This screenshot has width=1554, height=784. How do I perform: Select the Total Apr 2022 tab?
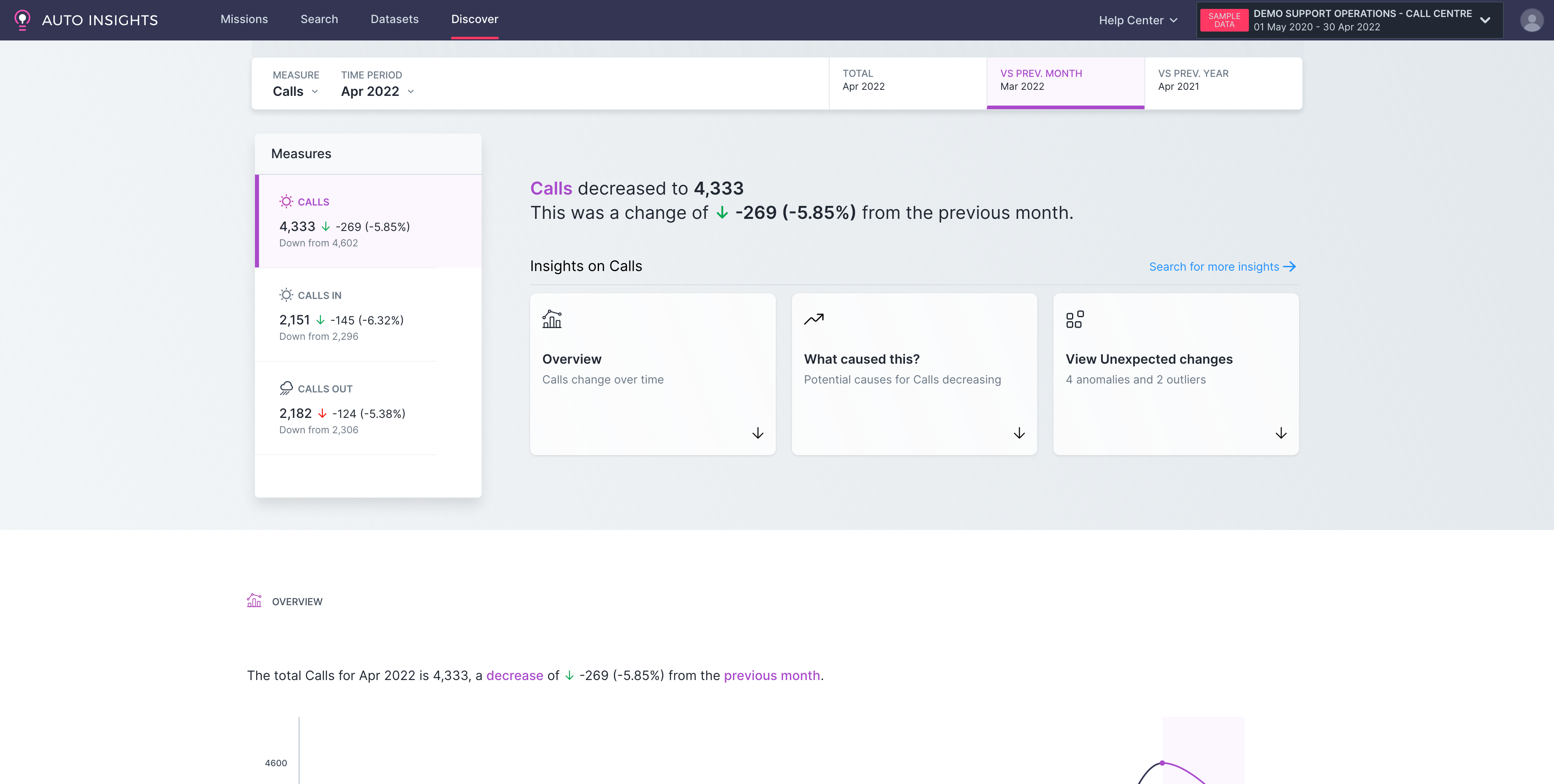pyautogui.click(x=907, y=83)
